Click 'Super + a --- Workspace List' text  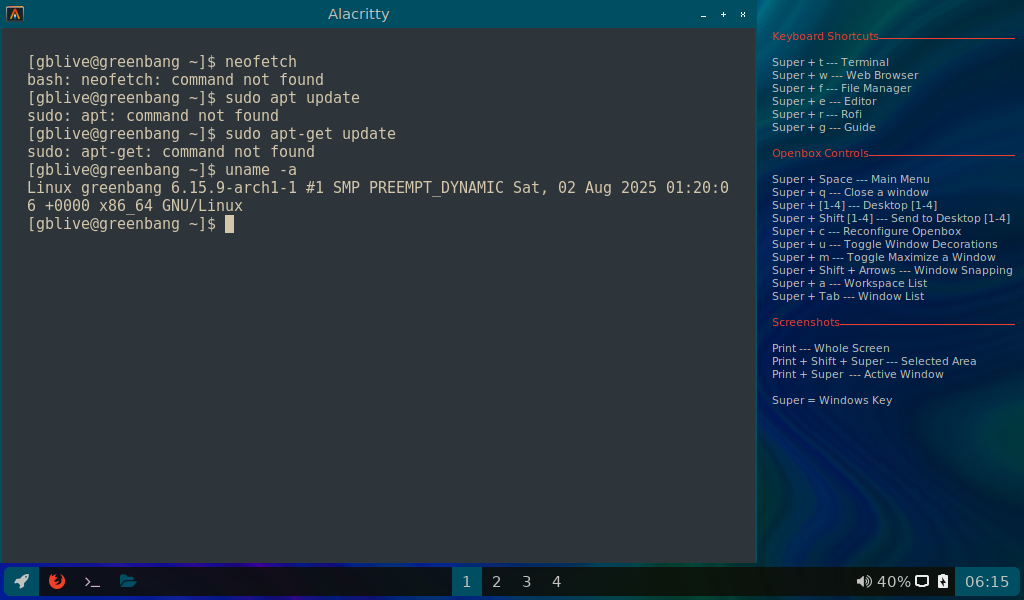850,284
